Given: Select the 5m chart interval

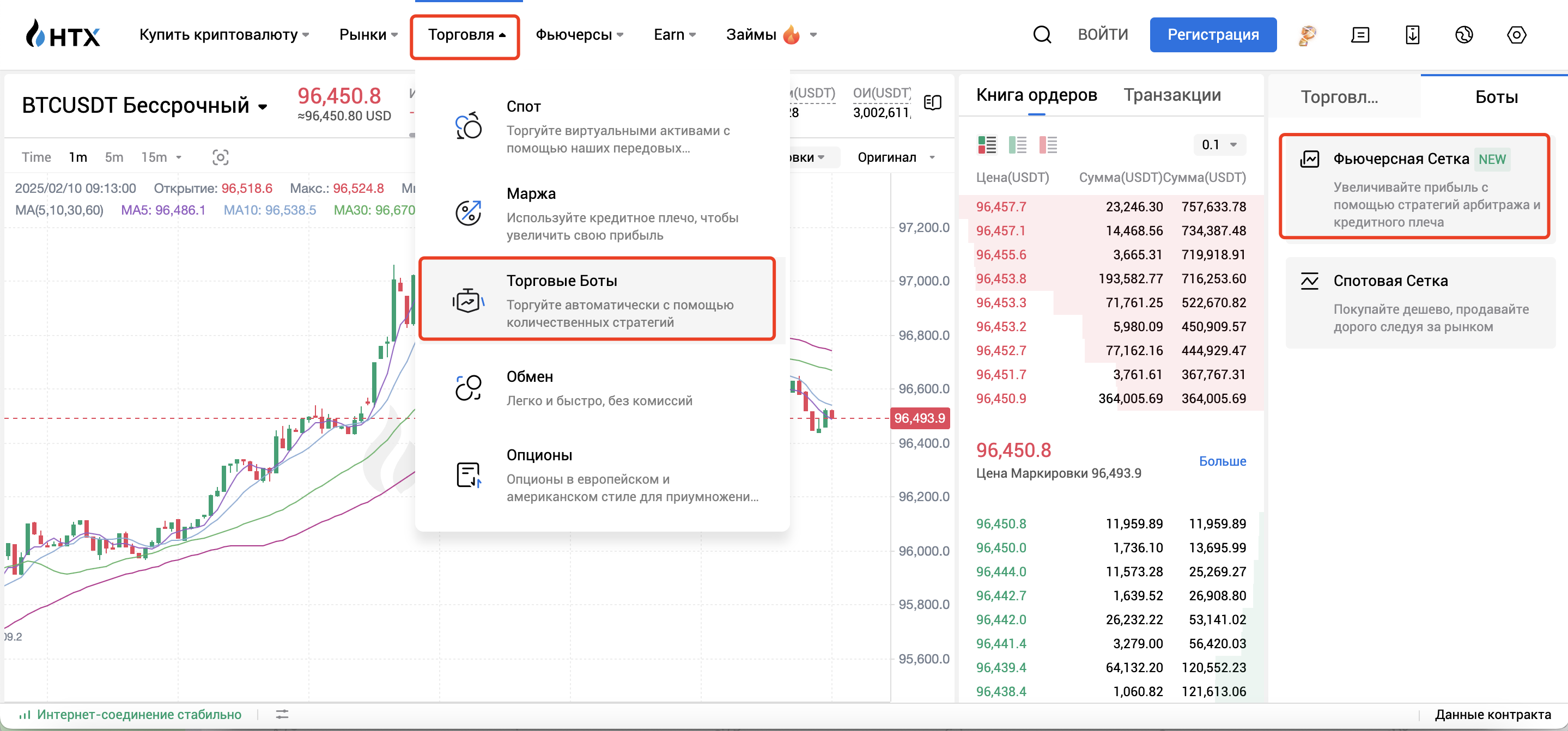Looking at the screenshot, I should [x=114, y=157].
